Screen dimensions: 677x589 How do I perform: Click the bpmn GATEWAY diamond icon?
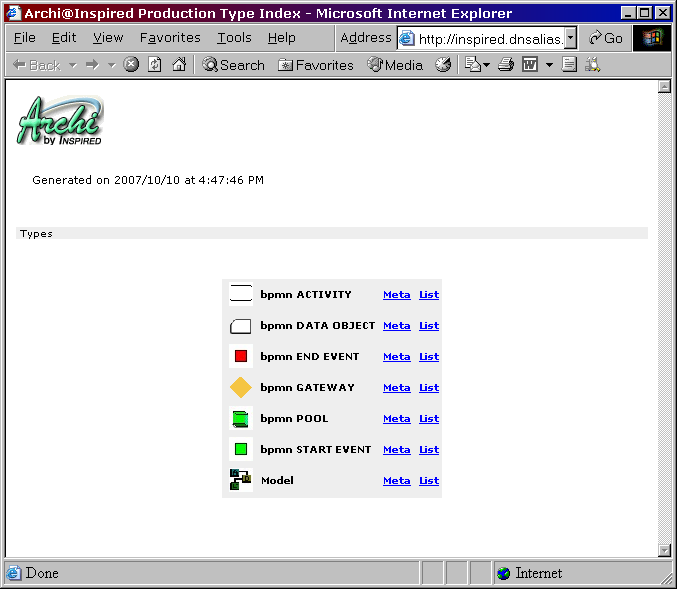[240, 388]
